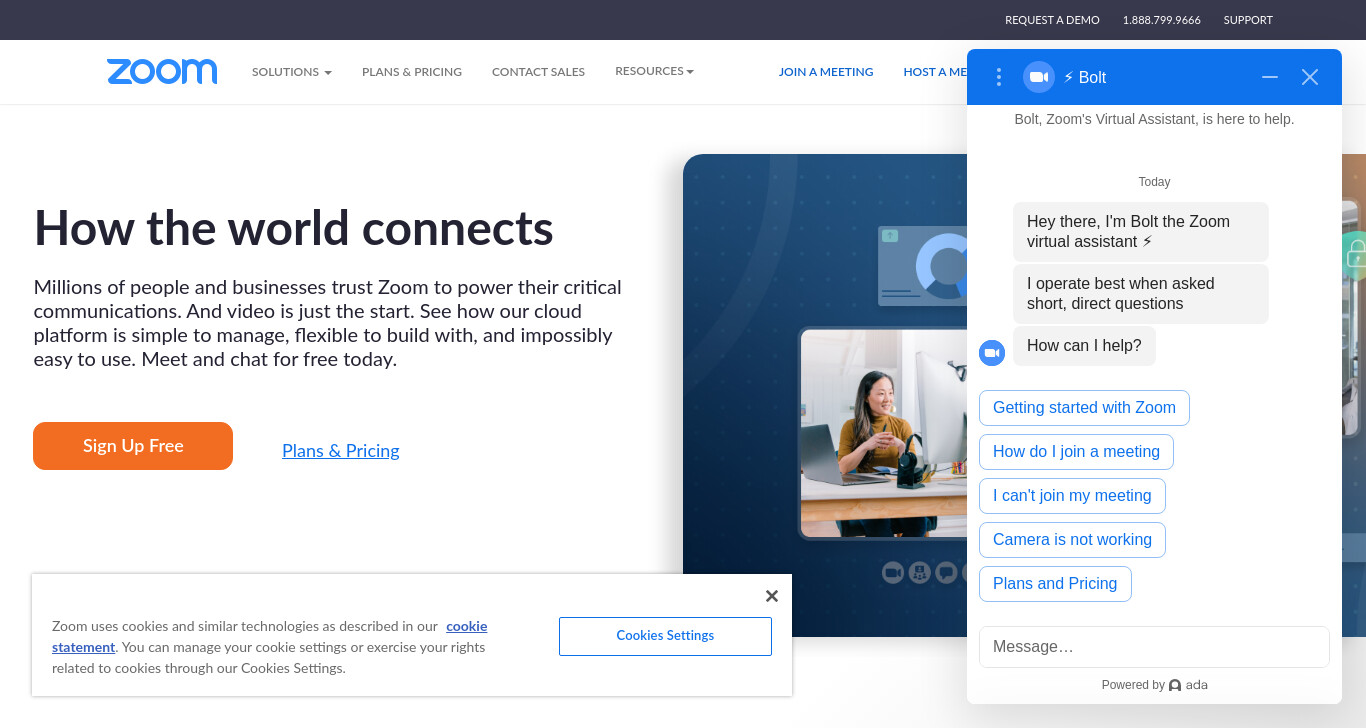
Task: Click the 'Powered by' text in chat footer
Action: [1133, 685]
